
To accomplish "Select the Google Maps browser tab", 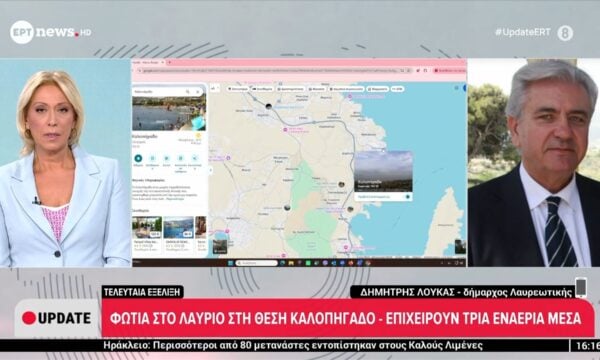I will coord(148,62).
